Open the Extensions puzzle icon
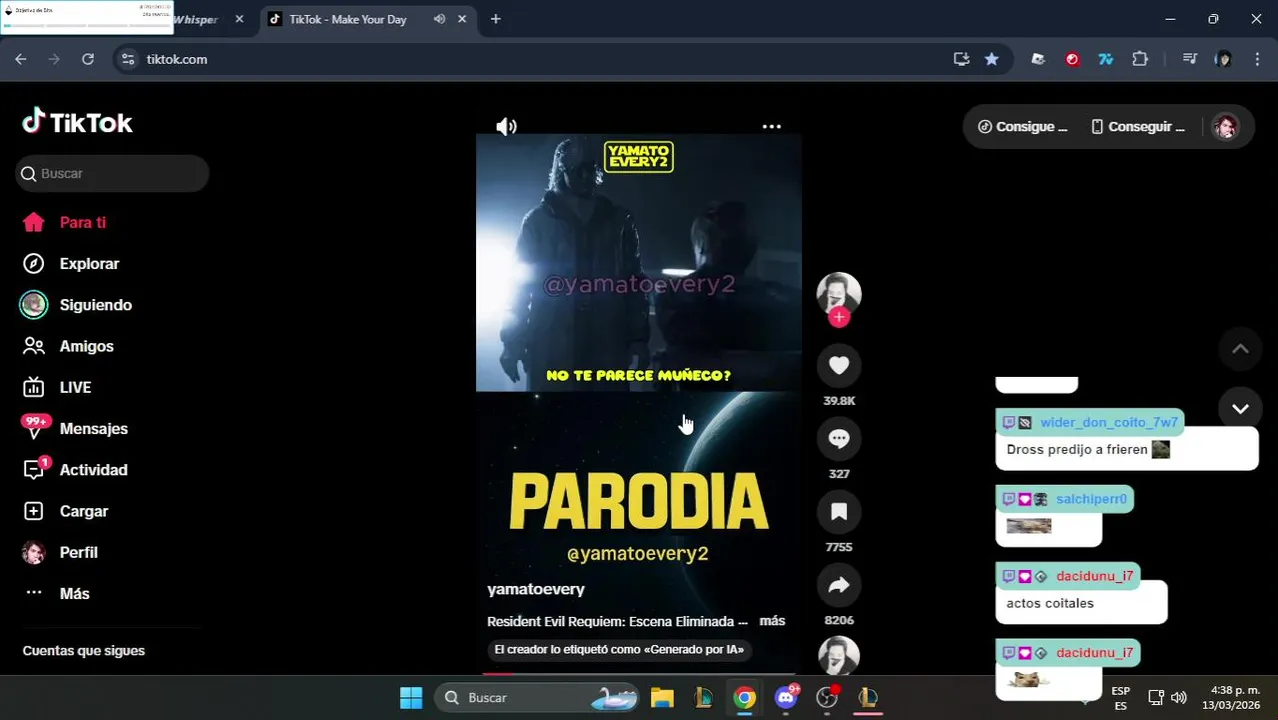 [1140, 59]
